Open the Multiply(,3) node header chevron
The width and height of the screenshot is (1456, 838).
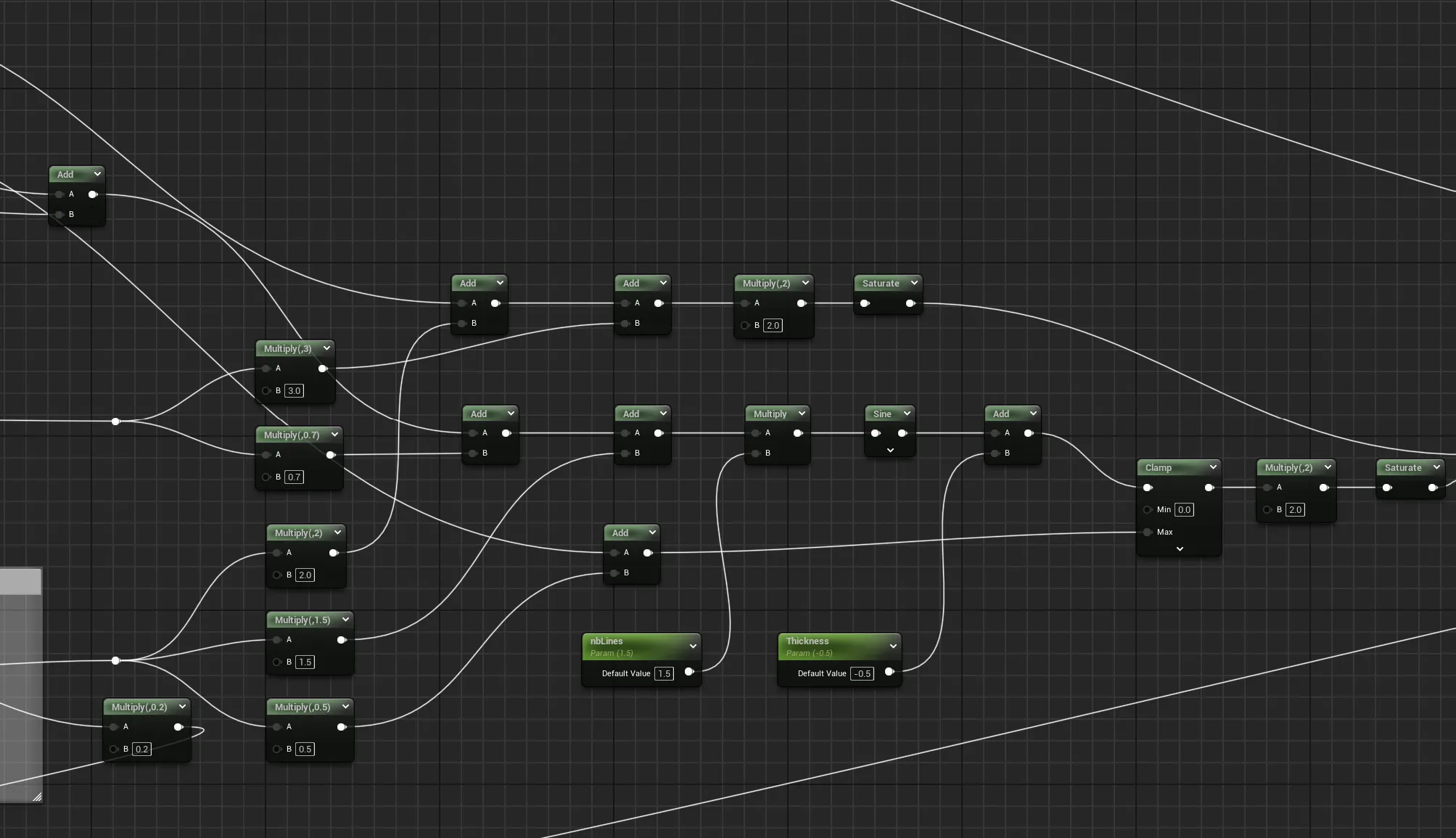[326, 348]
